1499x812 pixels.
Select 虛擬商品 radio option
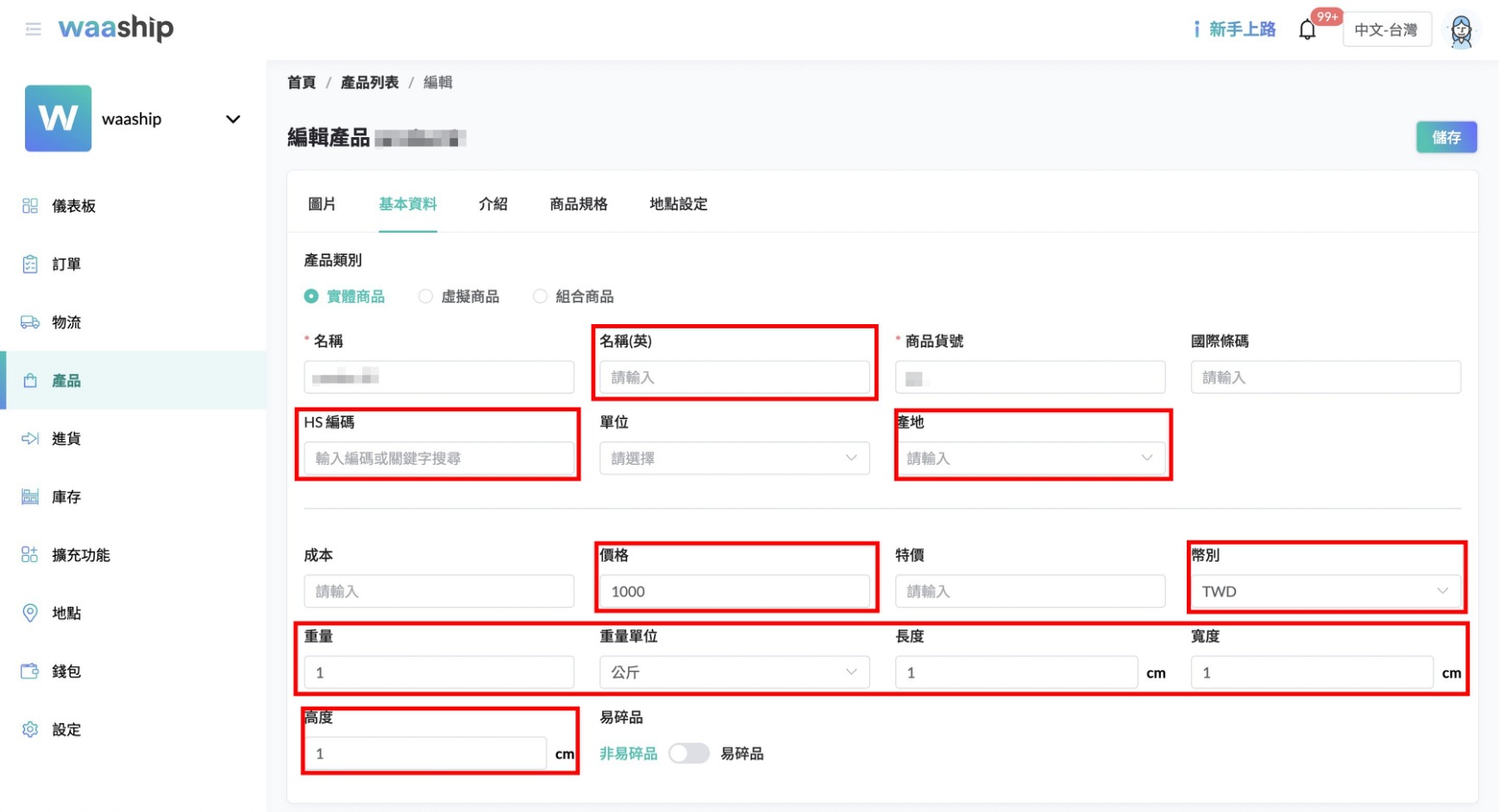point(426,297)
